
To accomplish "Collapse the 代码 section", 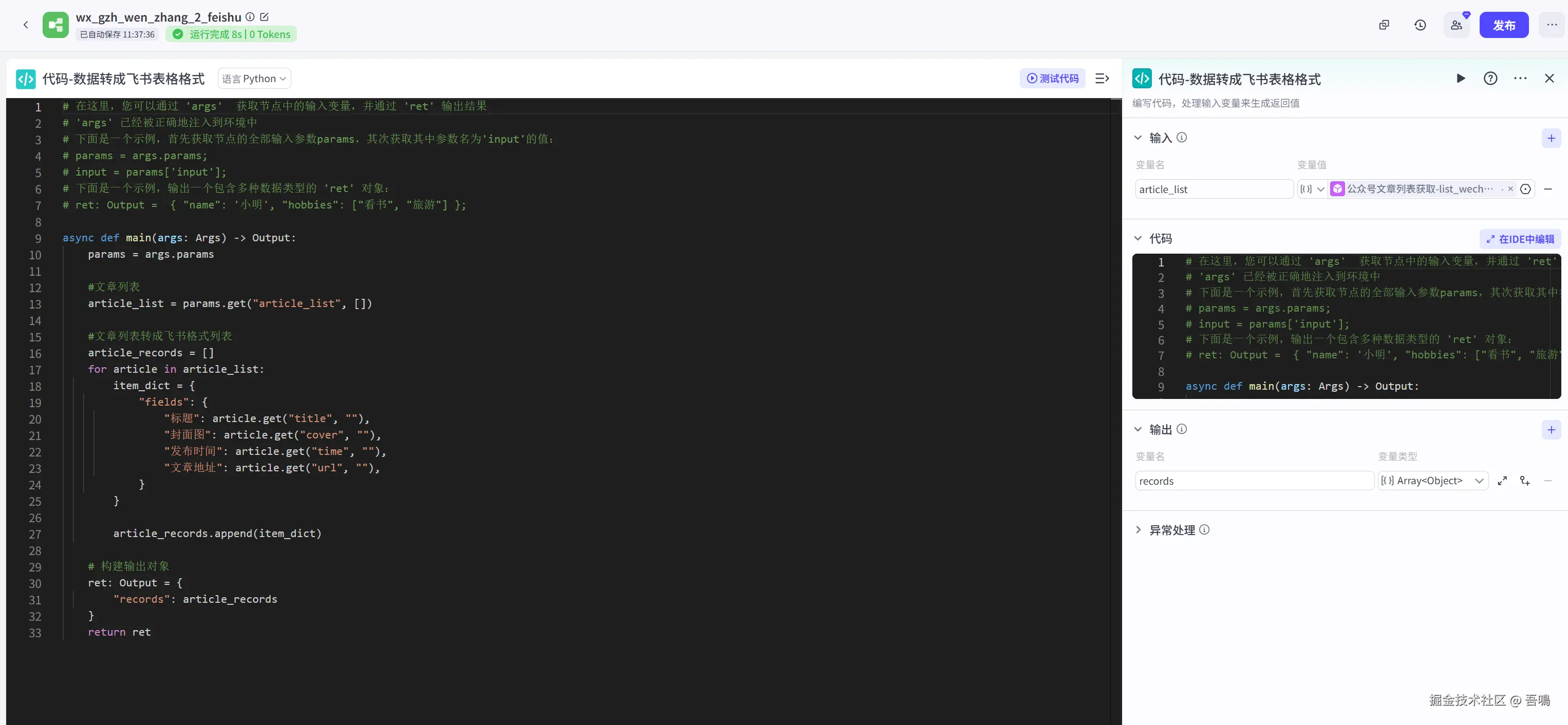I will click(x=1137, y=238).
